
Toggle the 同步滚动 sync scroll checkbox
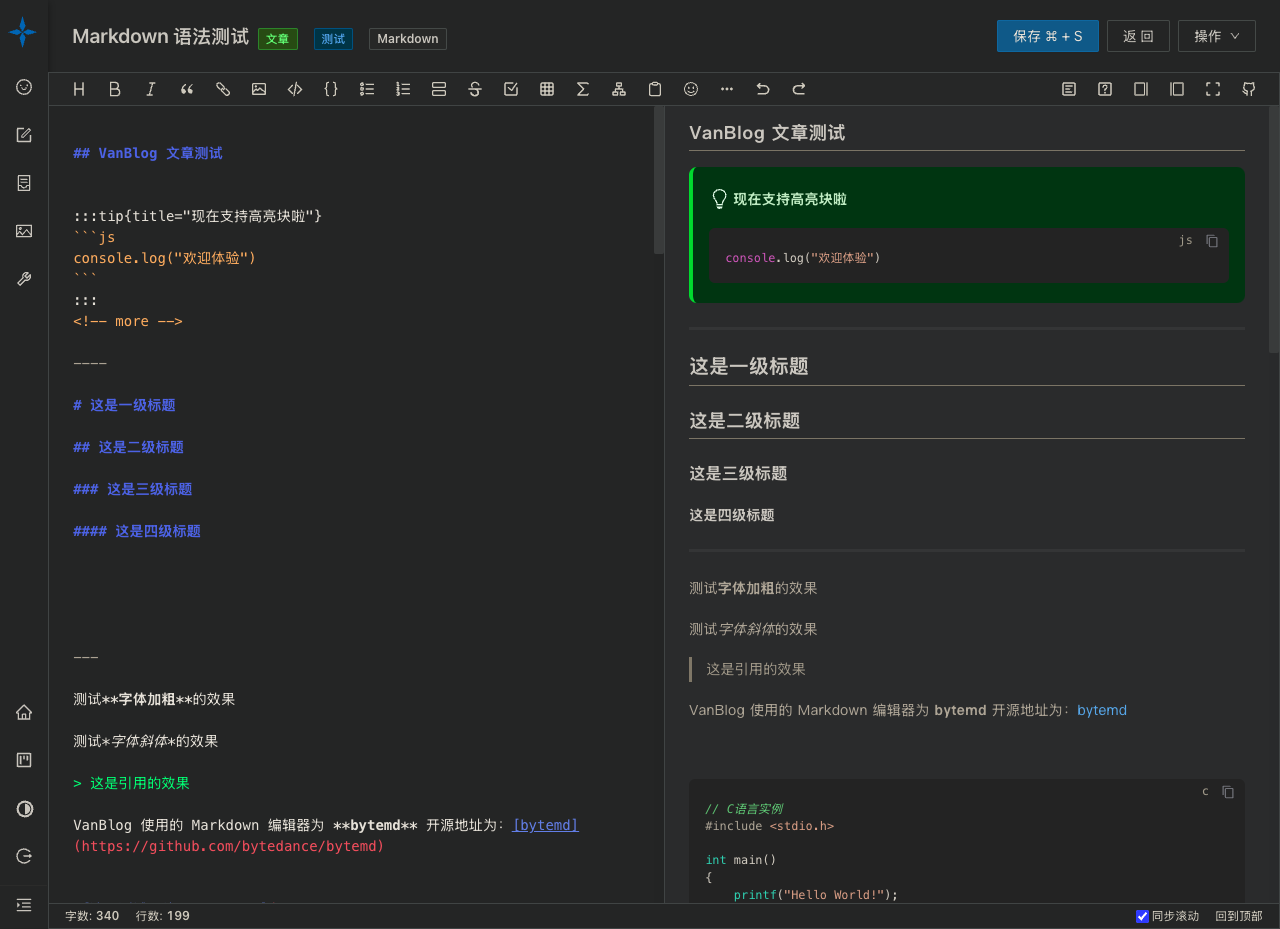1143,916
